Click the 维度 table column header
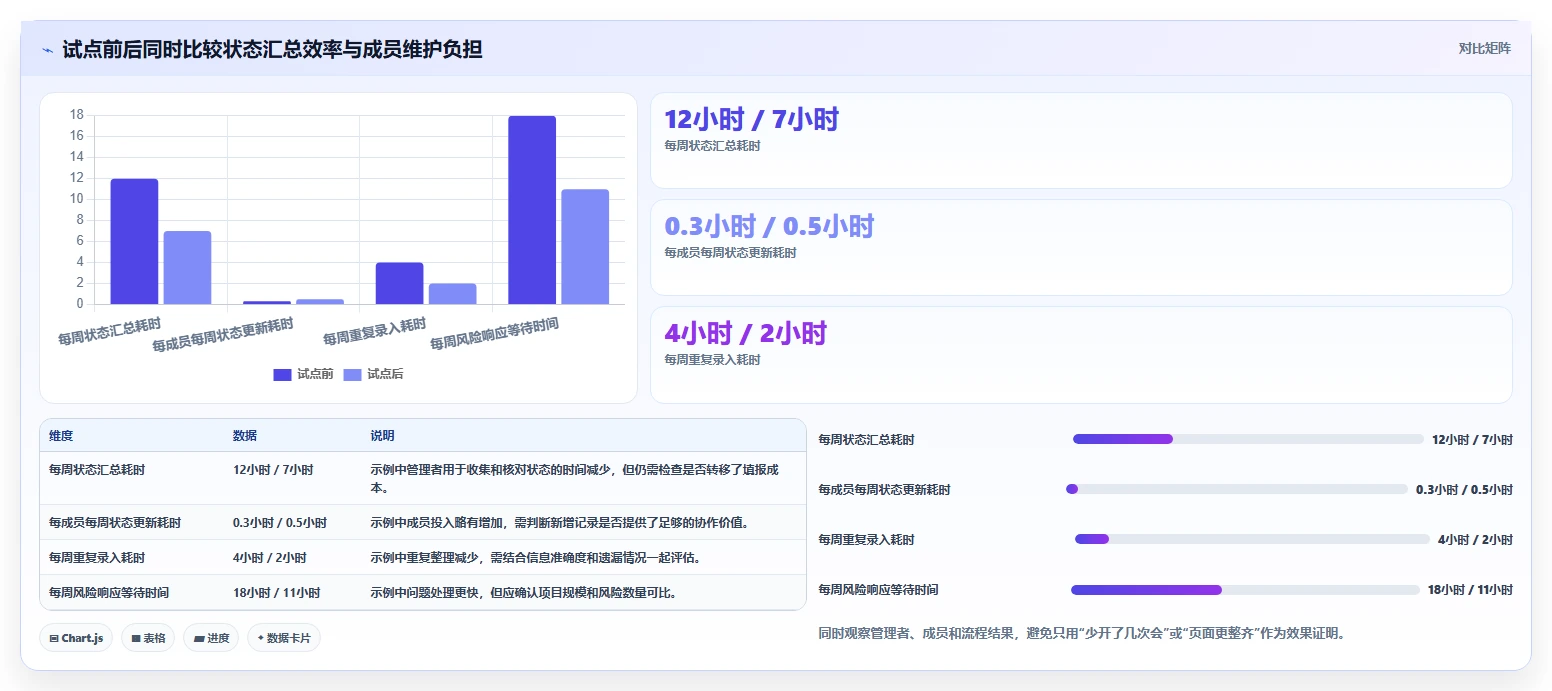Image resolution: width=1552 pixels, height=691 pixels. 61,436
